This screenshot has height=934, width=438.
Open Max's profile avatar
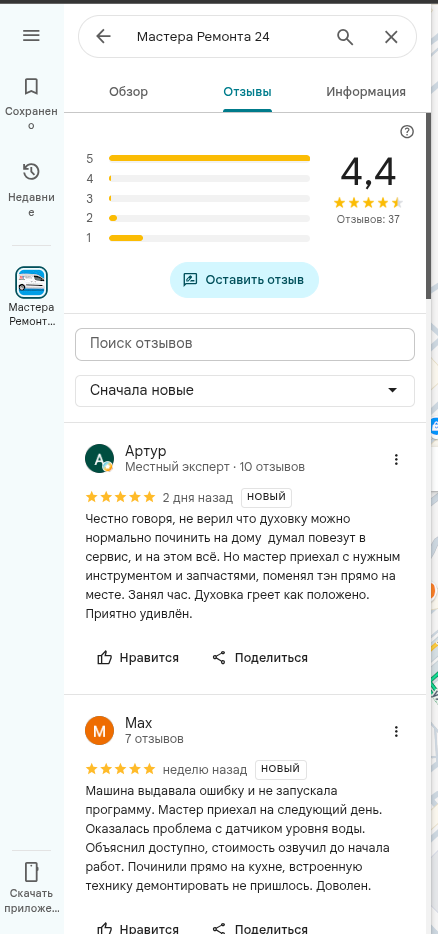pos(100,730)
